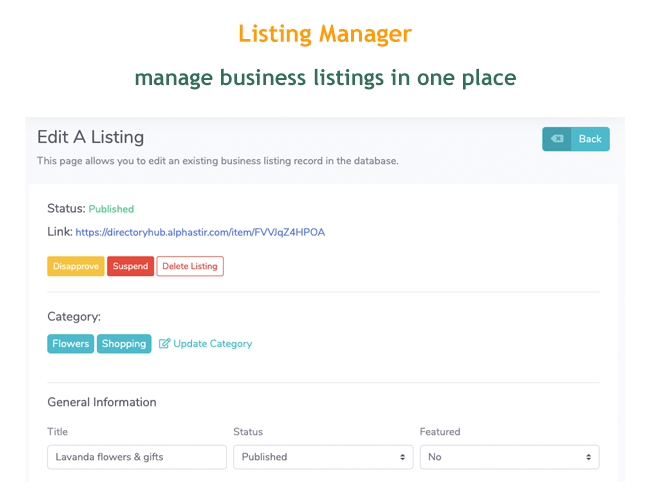The height and width of the screenshot is (490, 650).
Task: Click the General Information section heading
Action: pos(102,402)
